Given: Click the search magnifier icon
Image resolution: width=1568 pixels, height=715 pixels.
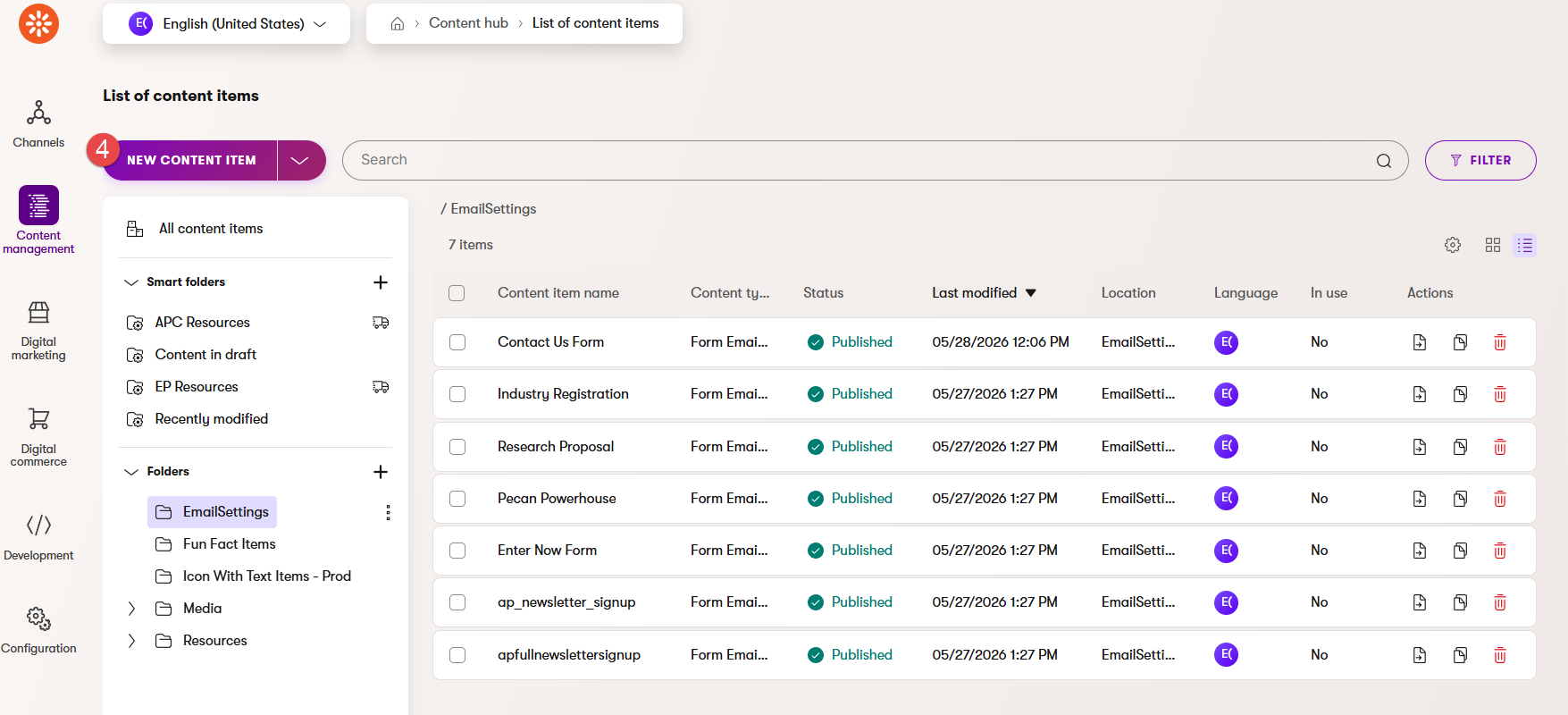Looking at the screenshot, I should [1384, 161].
